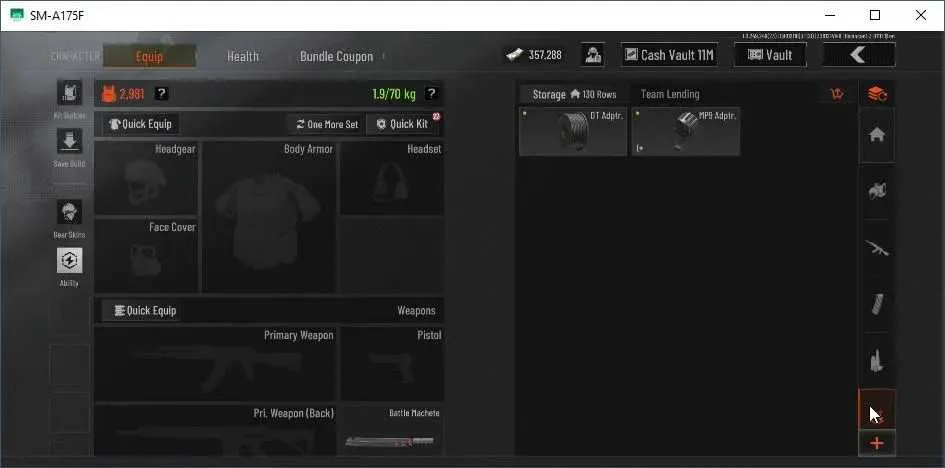Select the Battle Machete slot

tap(392, 430)
